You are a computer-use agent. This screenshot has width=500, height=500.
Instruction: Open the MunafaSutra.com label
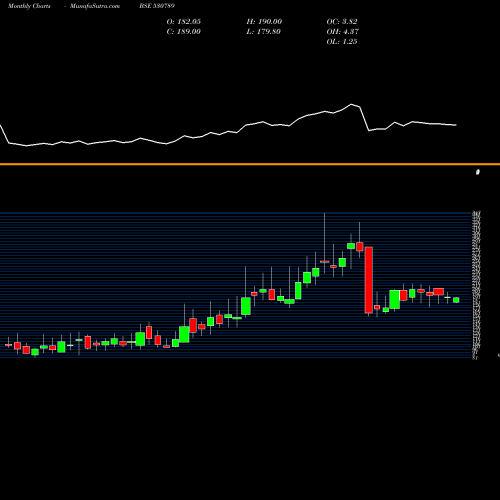tap(95, 6)
